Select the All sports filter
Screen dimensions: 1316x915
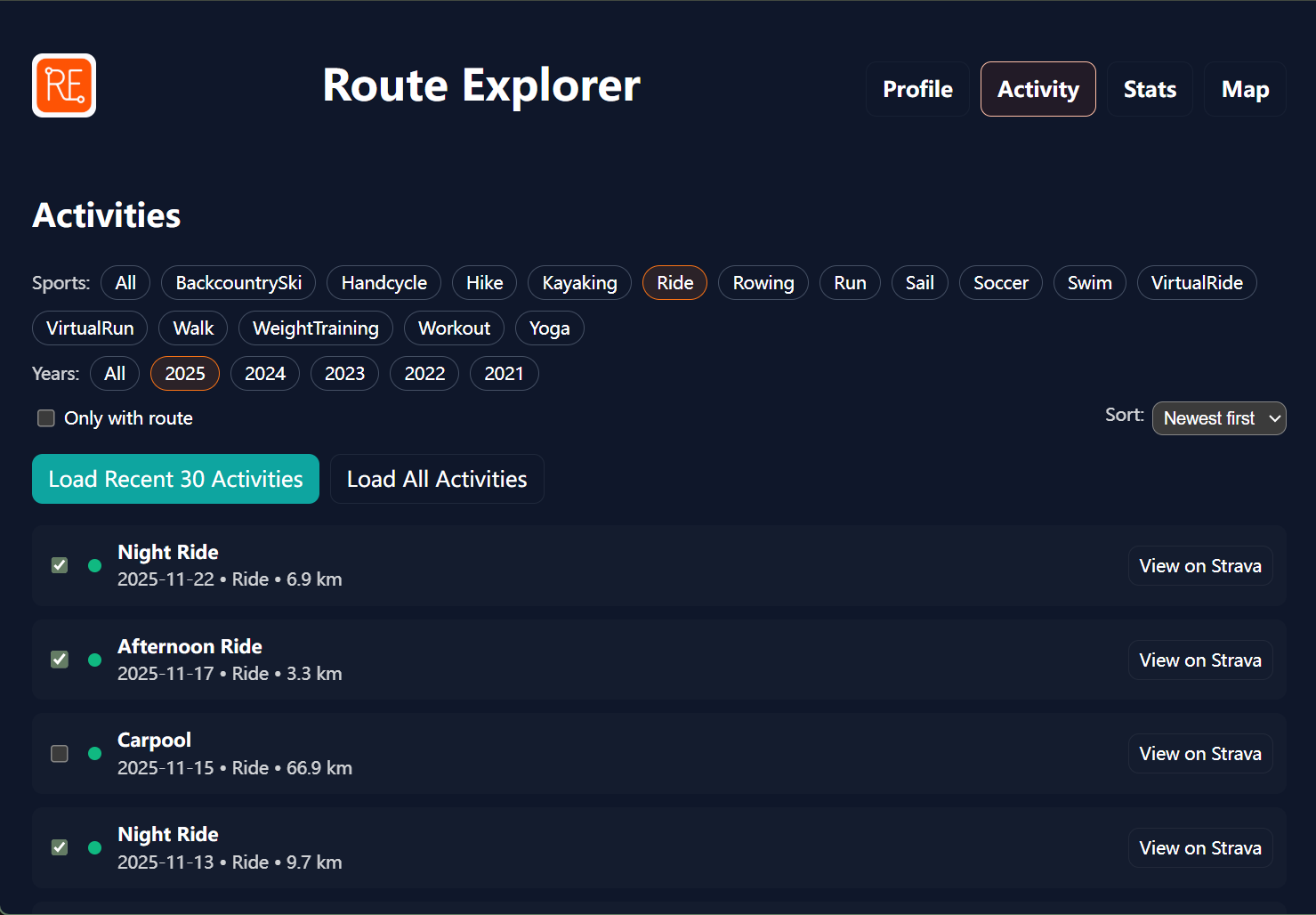[125, 283]
